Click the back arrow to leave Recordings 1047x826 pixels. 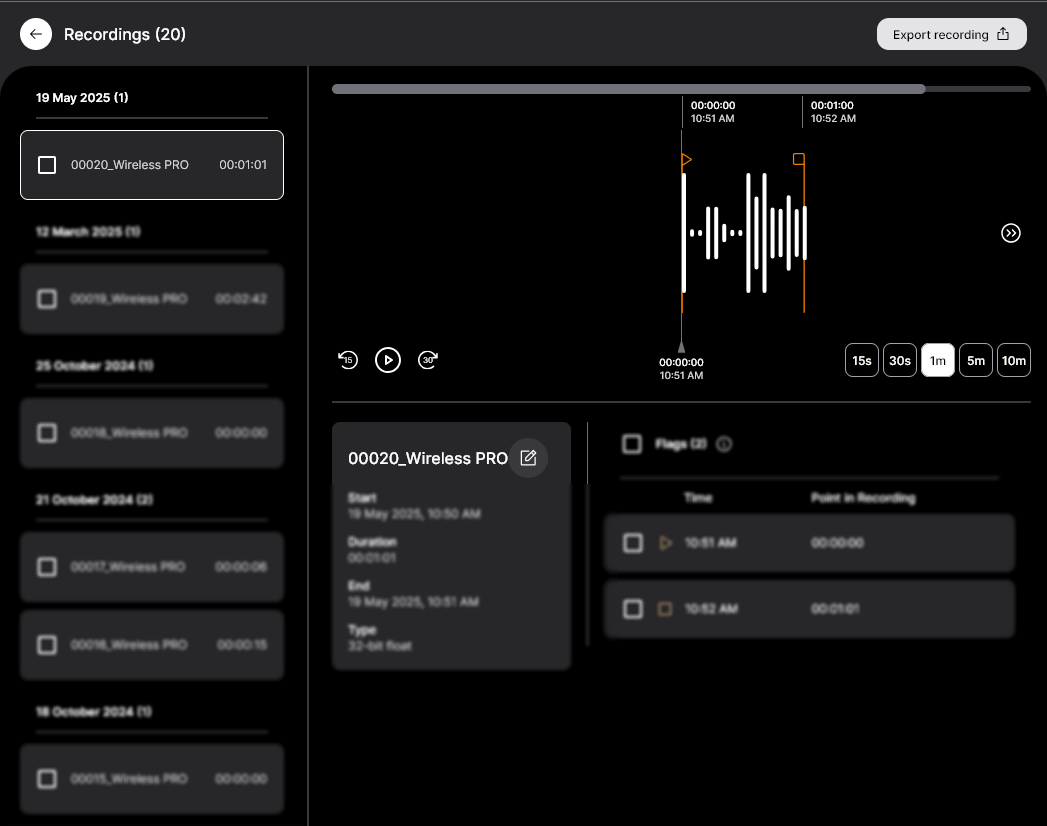point(35,34)
